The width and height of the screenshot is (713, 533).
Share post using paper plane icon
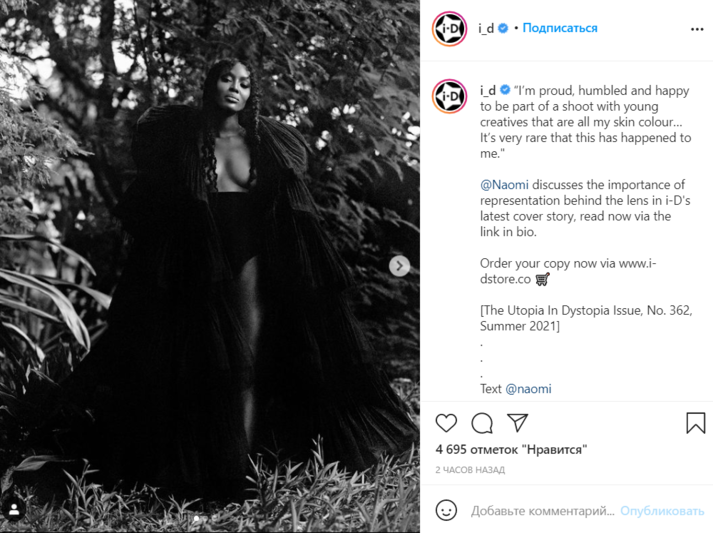[517, 423]
